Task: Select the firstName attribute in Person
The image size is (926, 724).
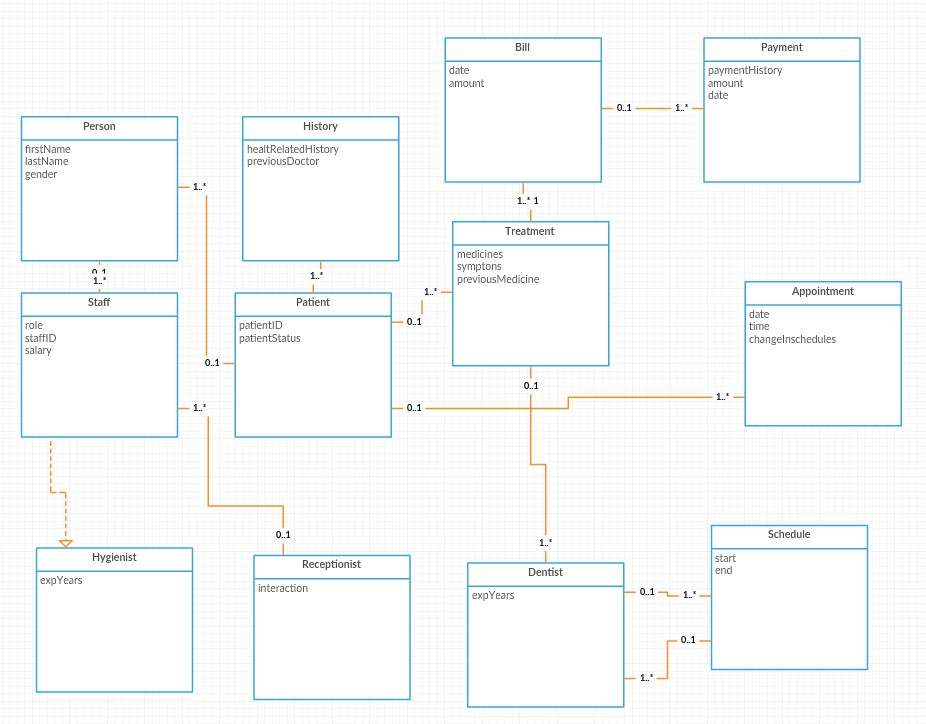Action: [x=46, y=149]
